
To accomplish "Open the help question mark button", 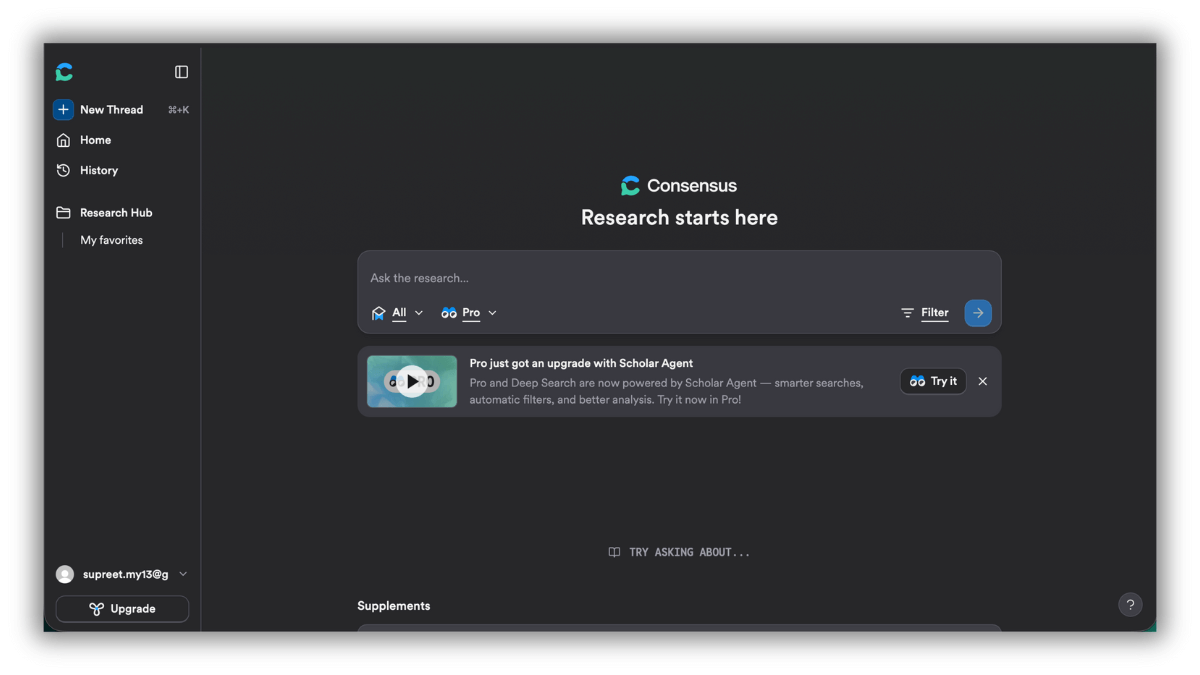I will pyautogui.click(x=1130, y=605).
